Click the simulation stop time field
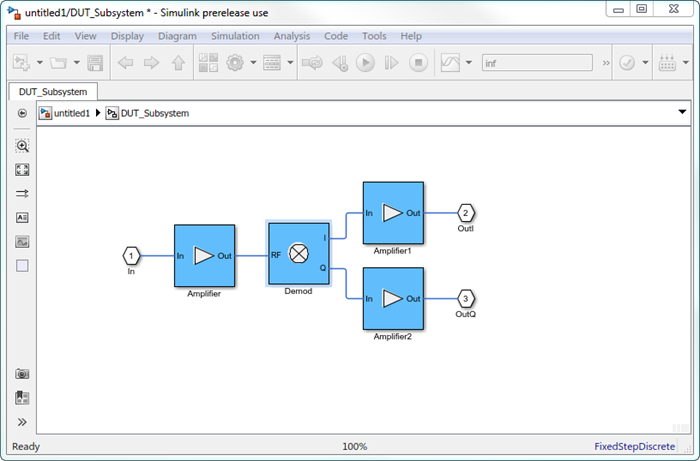Image resolution: width=700 pixels, height=461 pixels. tap(535, 63)
